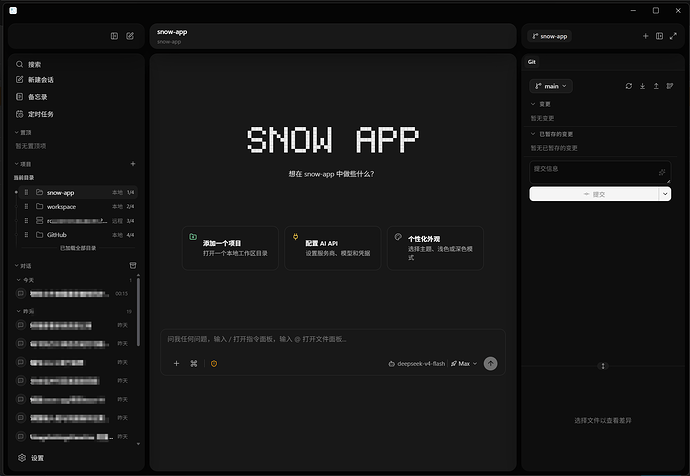690x476 pixels.
Task: Click the green folder icon on 添加一个项目
Action: (x=193, y=237)
